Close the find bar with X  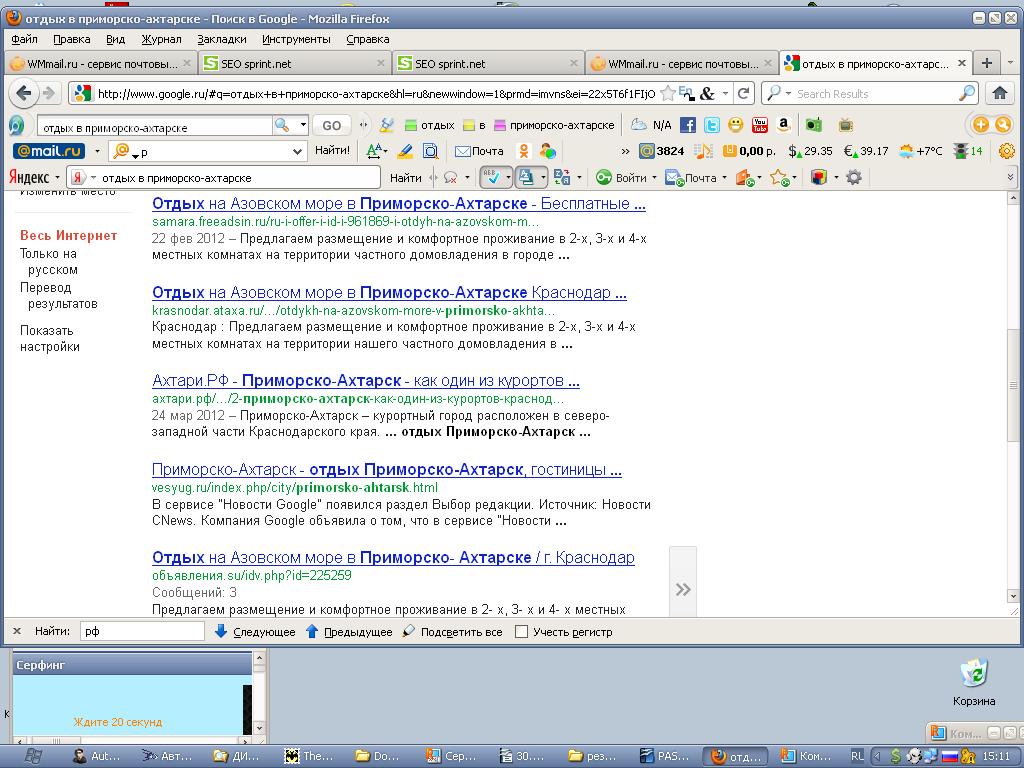pyautogui.click(x=17, y=632)
